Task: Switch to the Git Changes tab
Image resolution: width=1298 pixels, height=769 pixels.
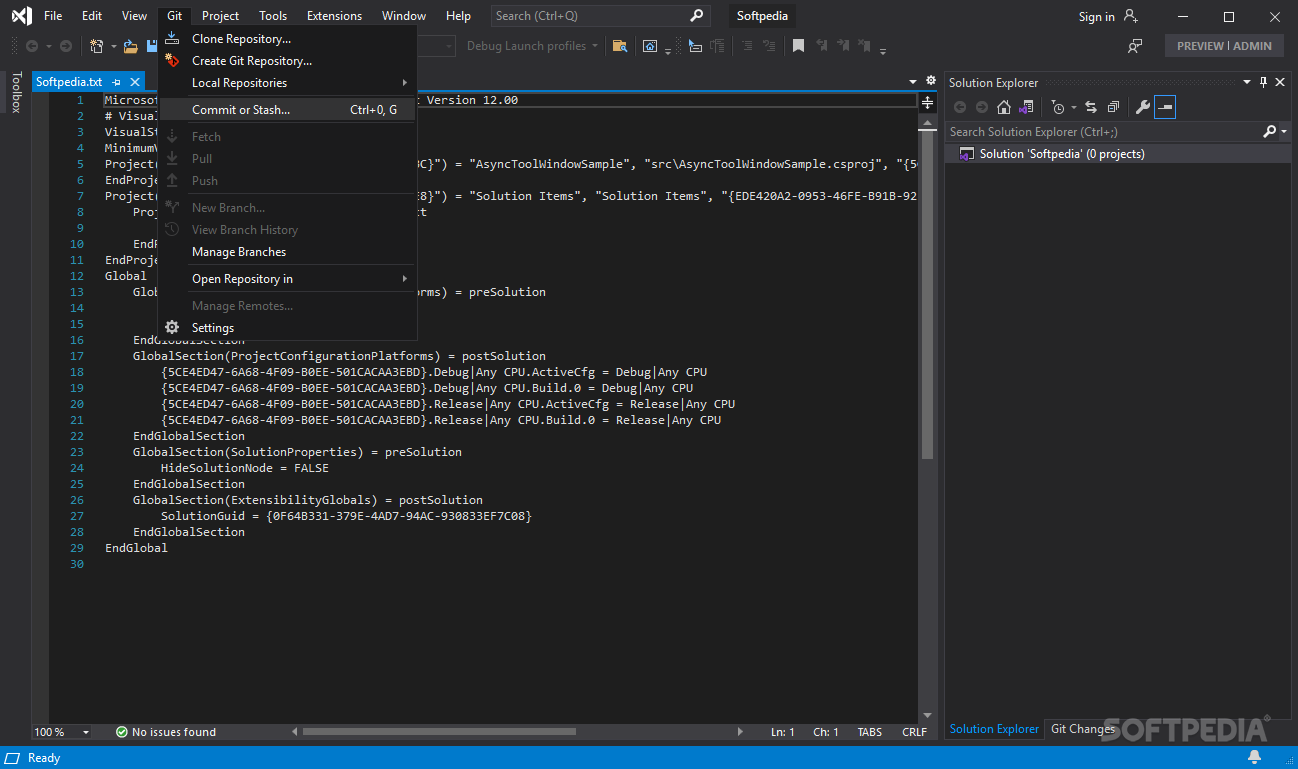Action: point(1082,729)
